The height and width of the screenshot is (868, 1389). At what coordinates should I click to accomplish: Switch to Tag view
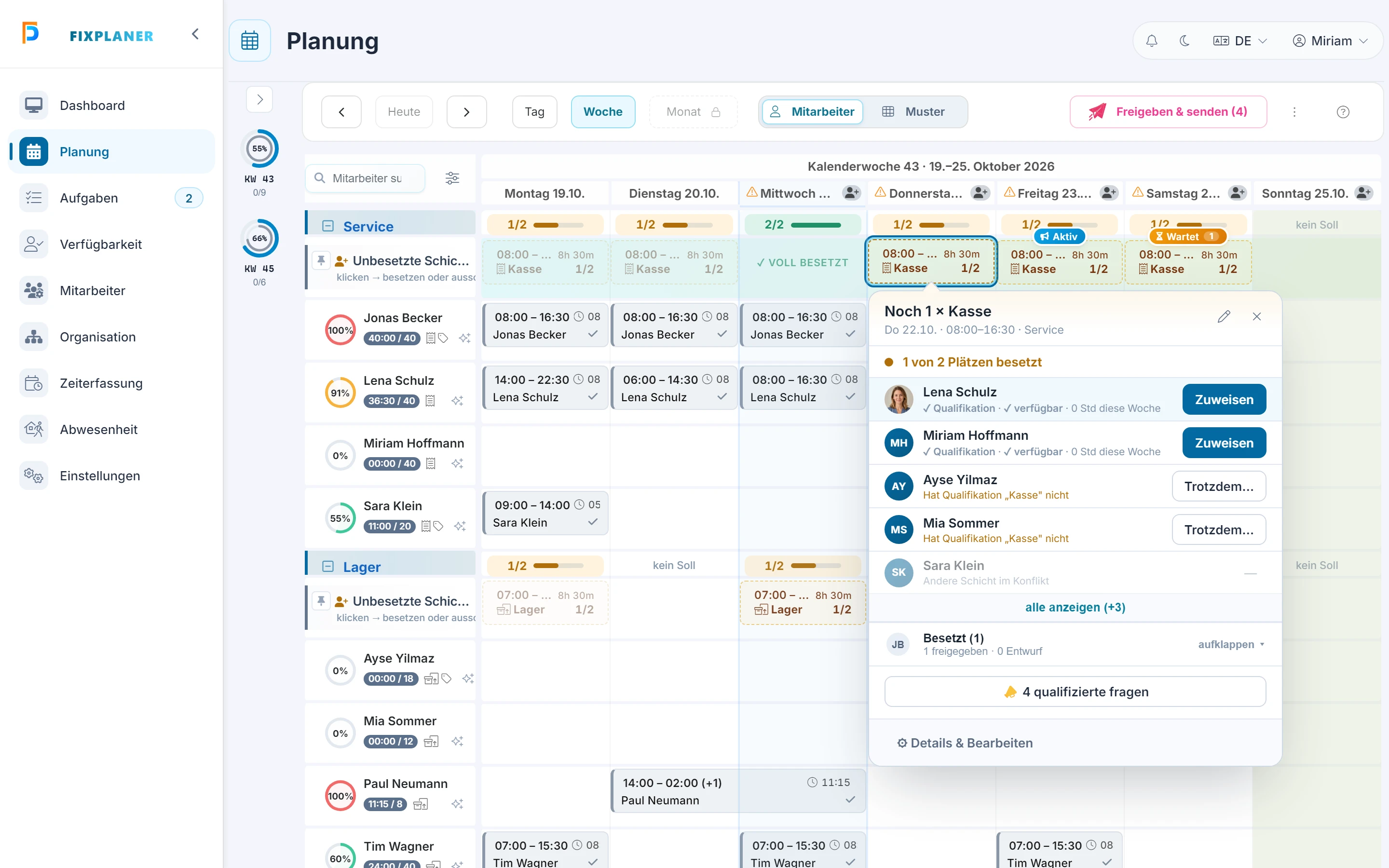[534, 112]
